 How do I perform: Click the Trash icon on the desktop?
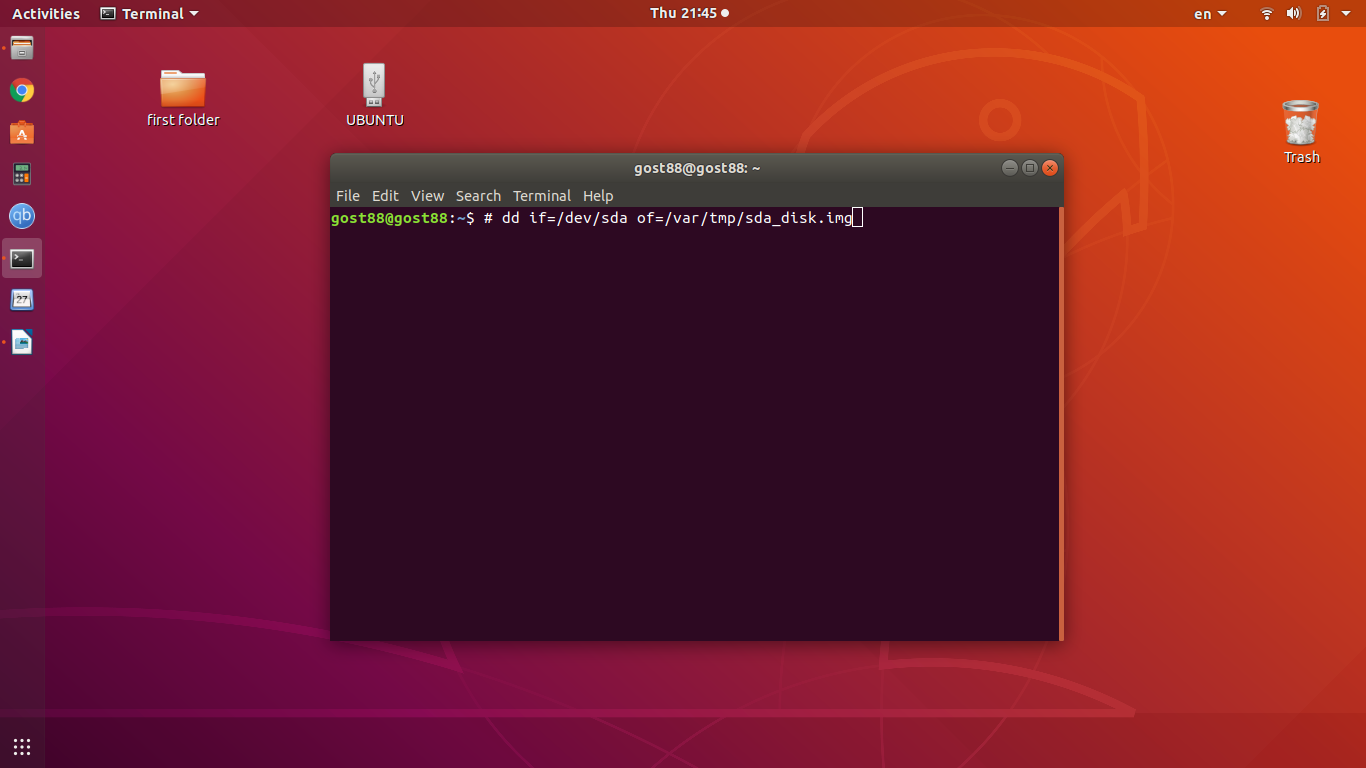coord(1301,123)
